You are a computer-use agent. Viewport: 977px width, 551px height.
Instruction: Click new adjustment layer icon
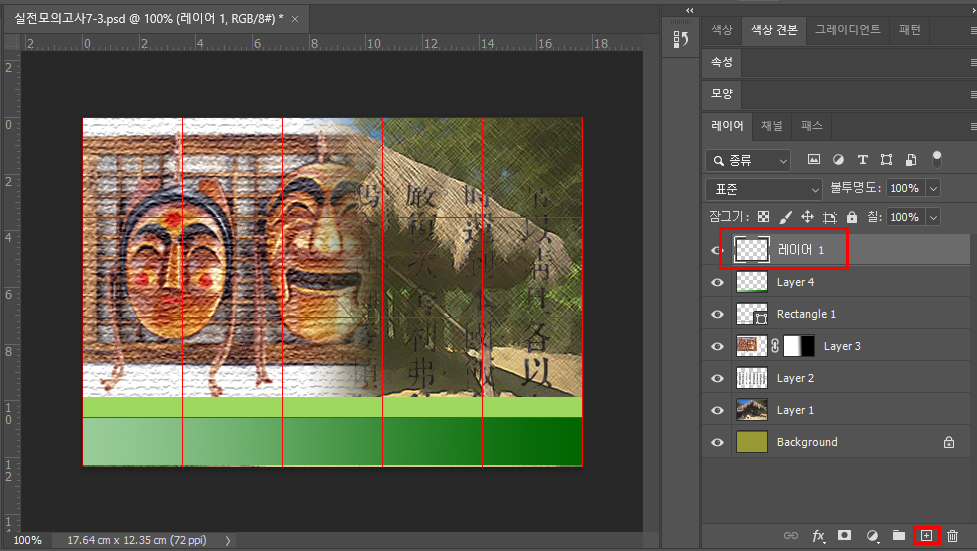pos(872,536)
